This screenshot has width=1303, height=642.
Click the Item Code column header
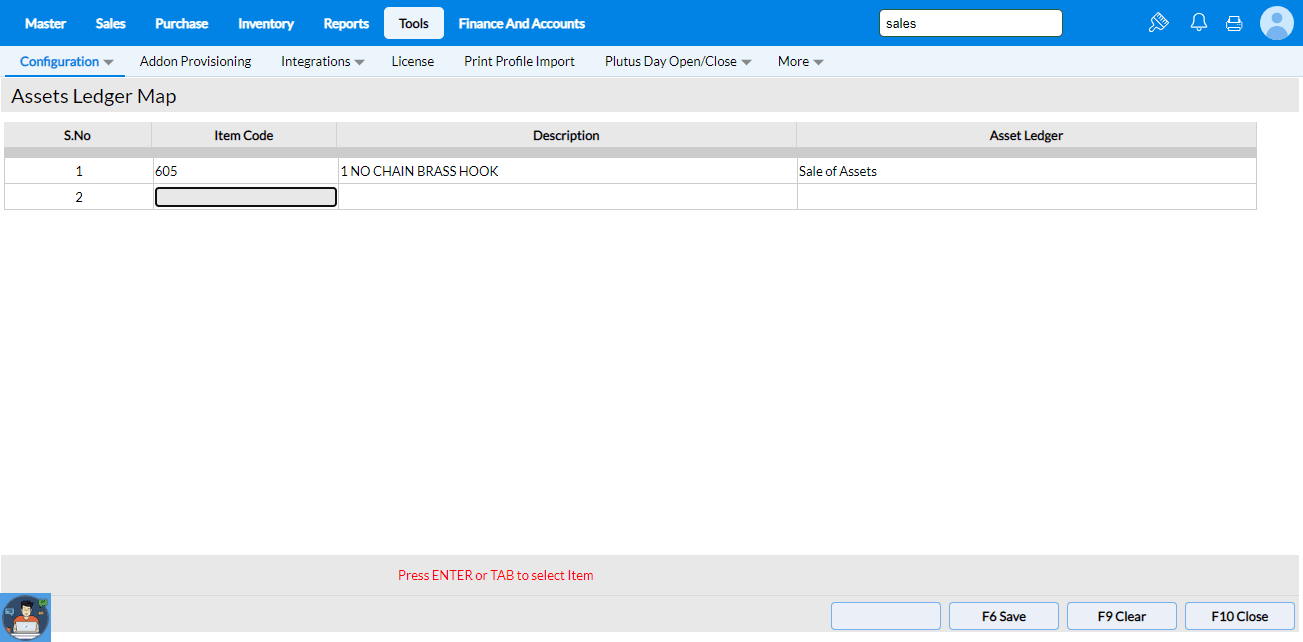coord(244,135)
